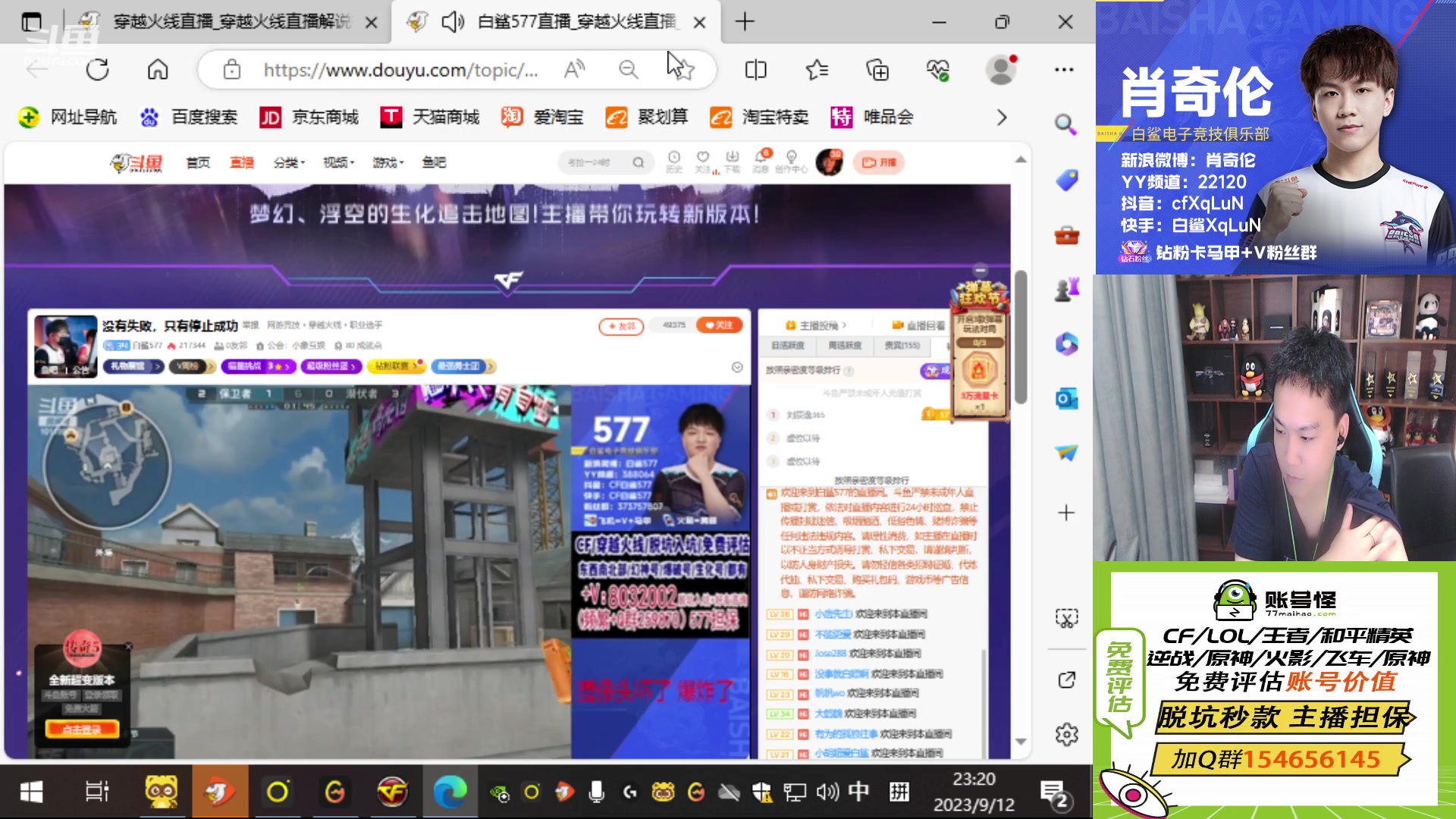
Task: Open the sidebar Microsoft 365 icon
Action: pyautogui.click(x=1066, y=344)
